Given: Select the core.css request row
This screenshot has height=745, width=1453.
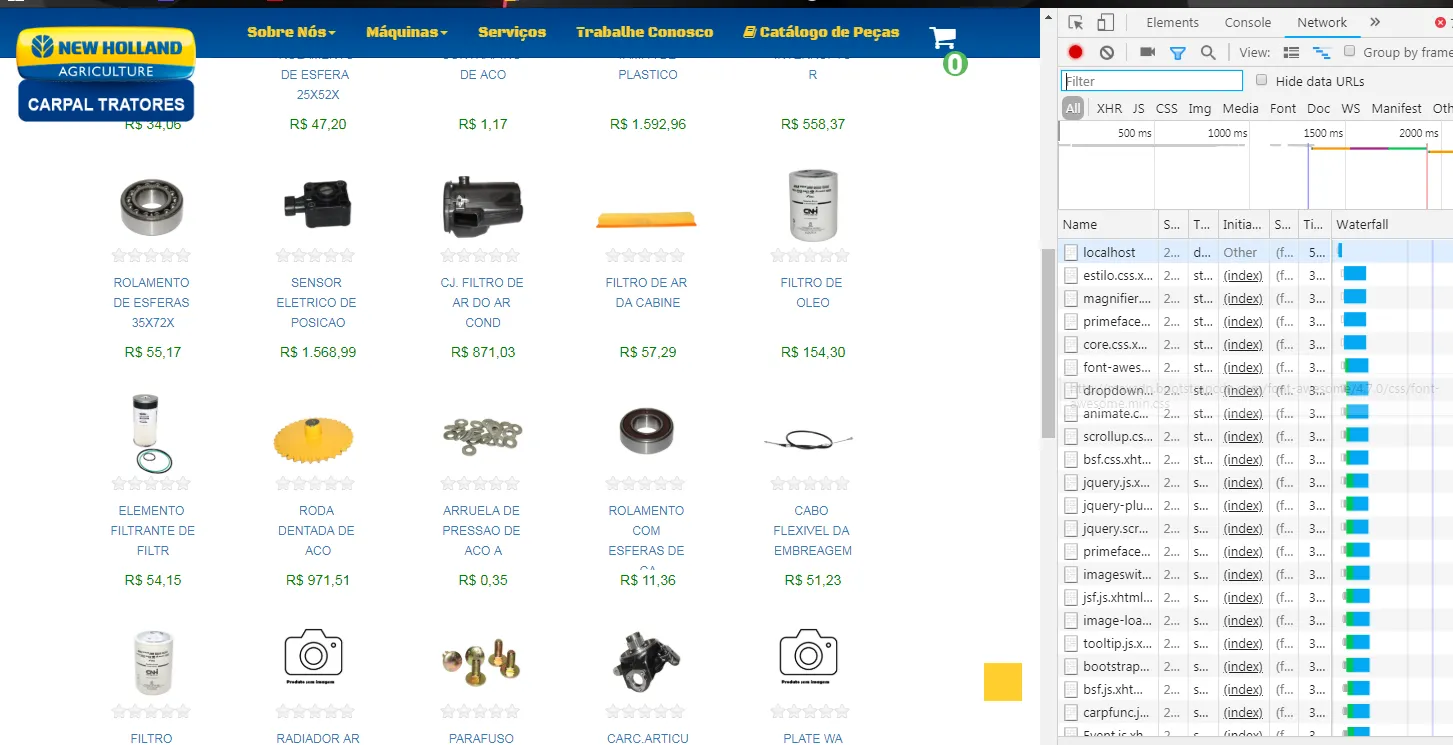Looking at the screenshot, I should 1255,344.
